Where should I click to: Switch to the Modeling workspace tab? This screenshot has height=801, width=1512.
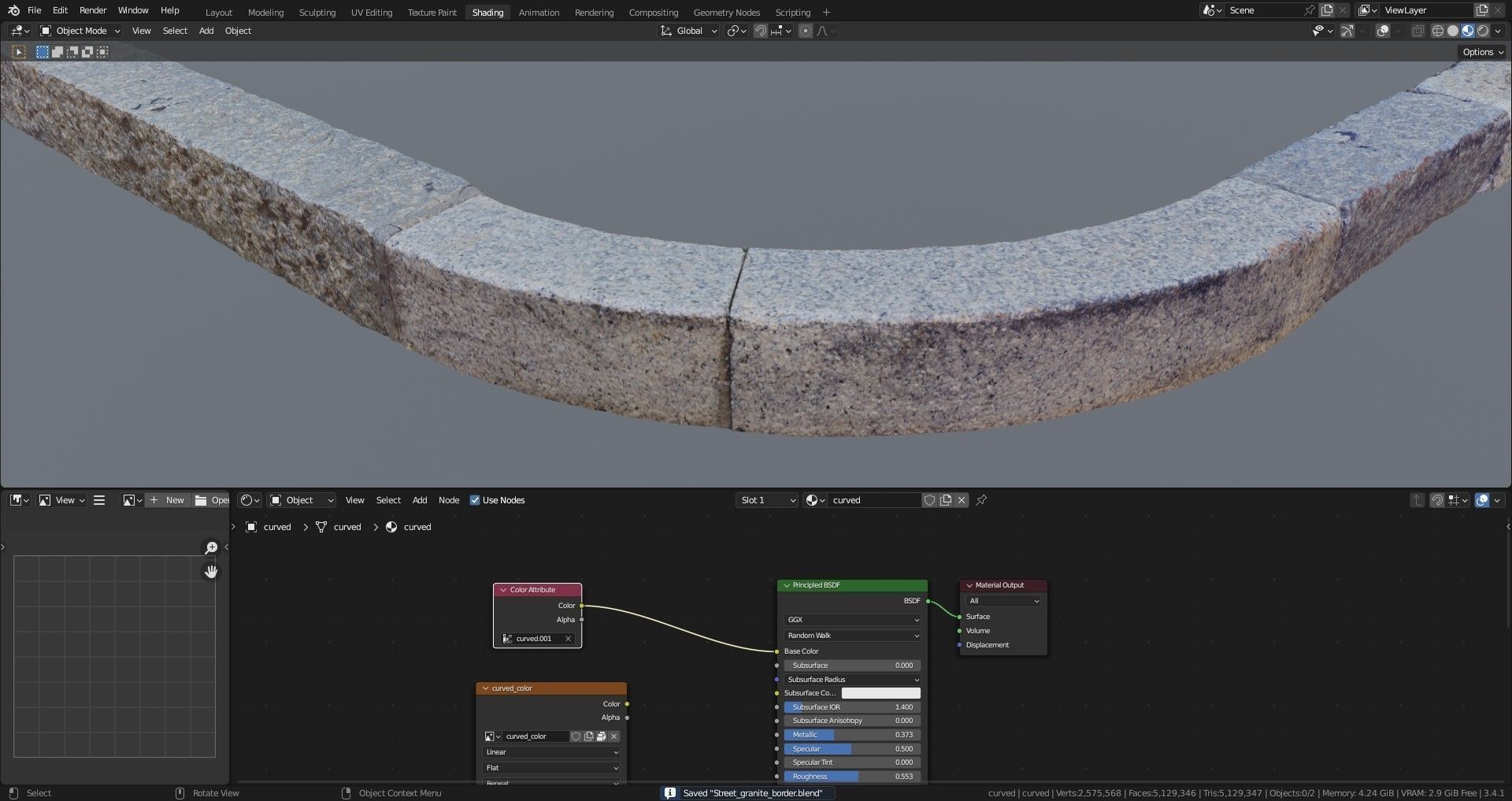click(x=265, y=13)
